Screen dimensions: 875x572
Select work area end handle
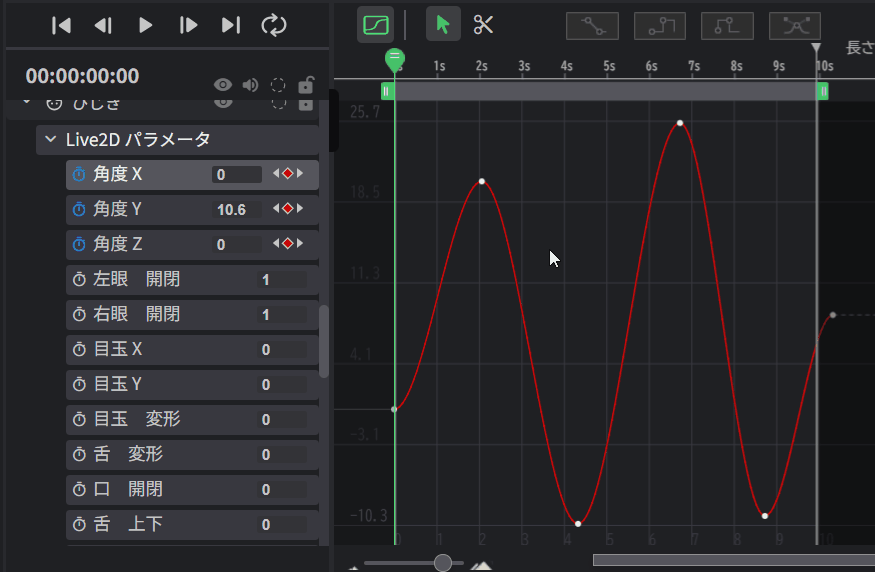(x=823, y=91)
